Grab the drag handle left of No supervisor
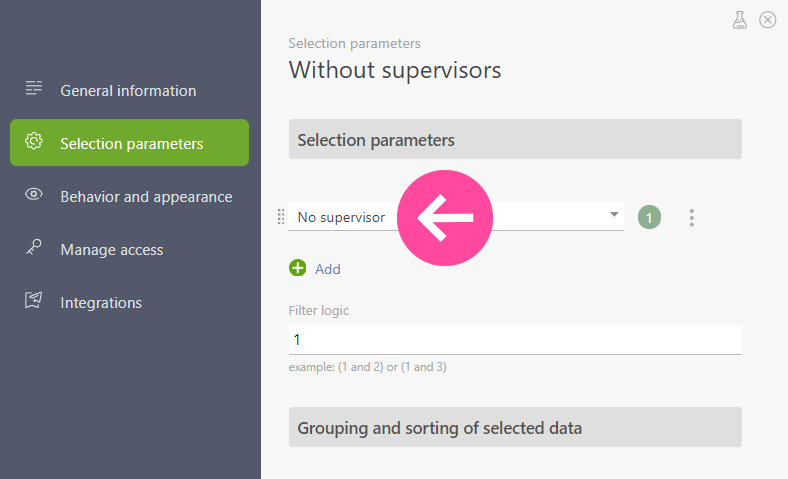 tap(281, 217)
